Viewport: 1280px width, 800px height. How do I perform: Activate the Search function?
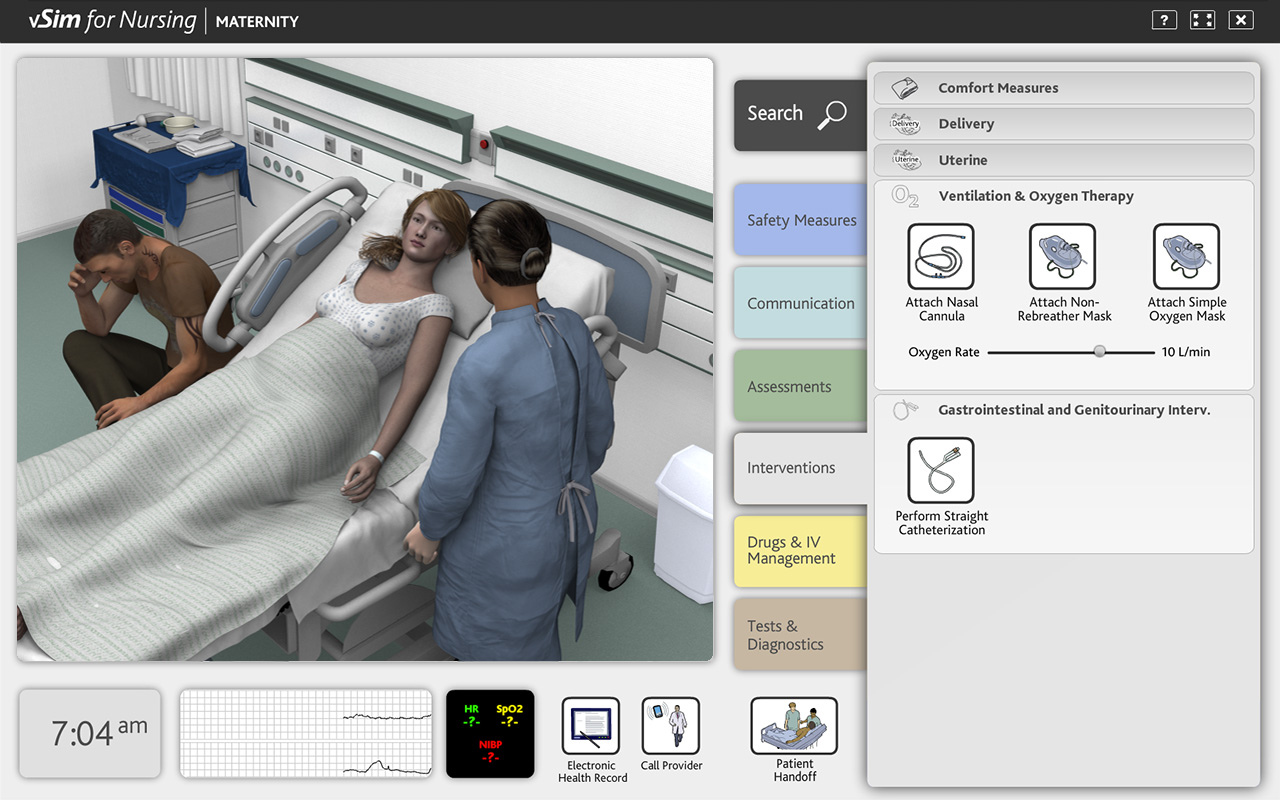coord(799,115)
